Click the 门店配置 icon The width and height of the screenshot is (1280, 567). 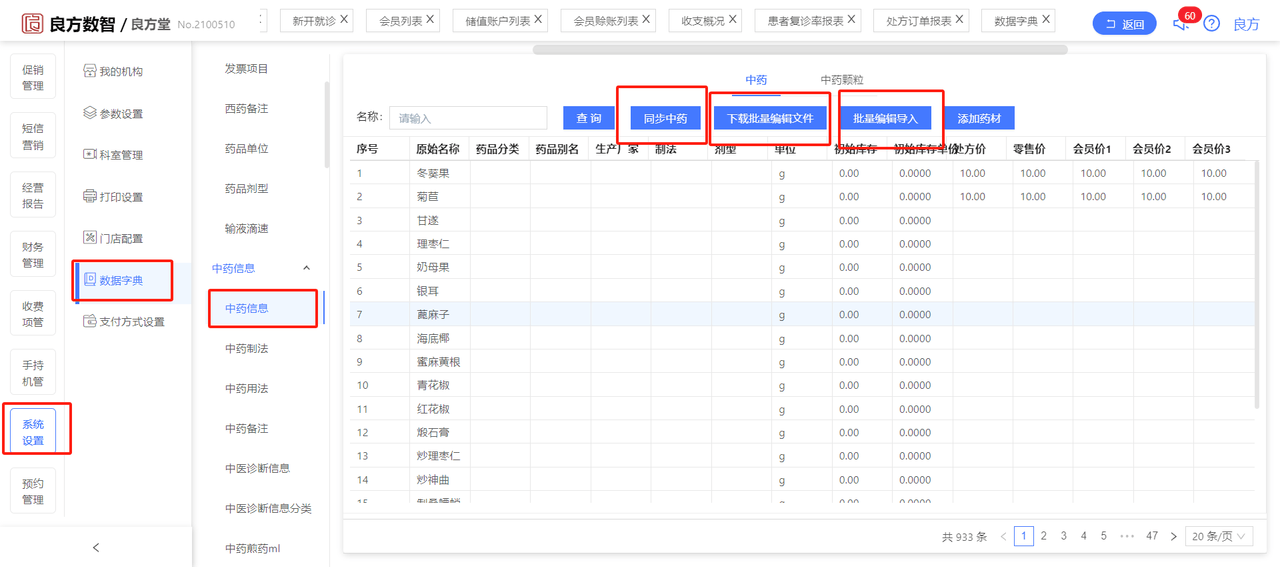pos(90,238)
